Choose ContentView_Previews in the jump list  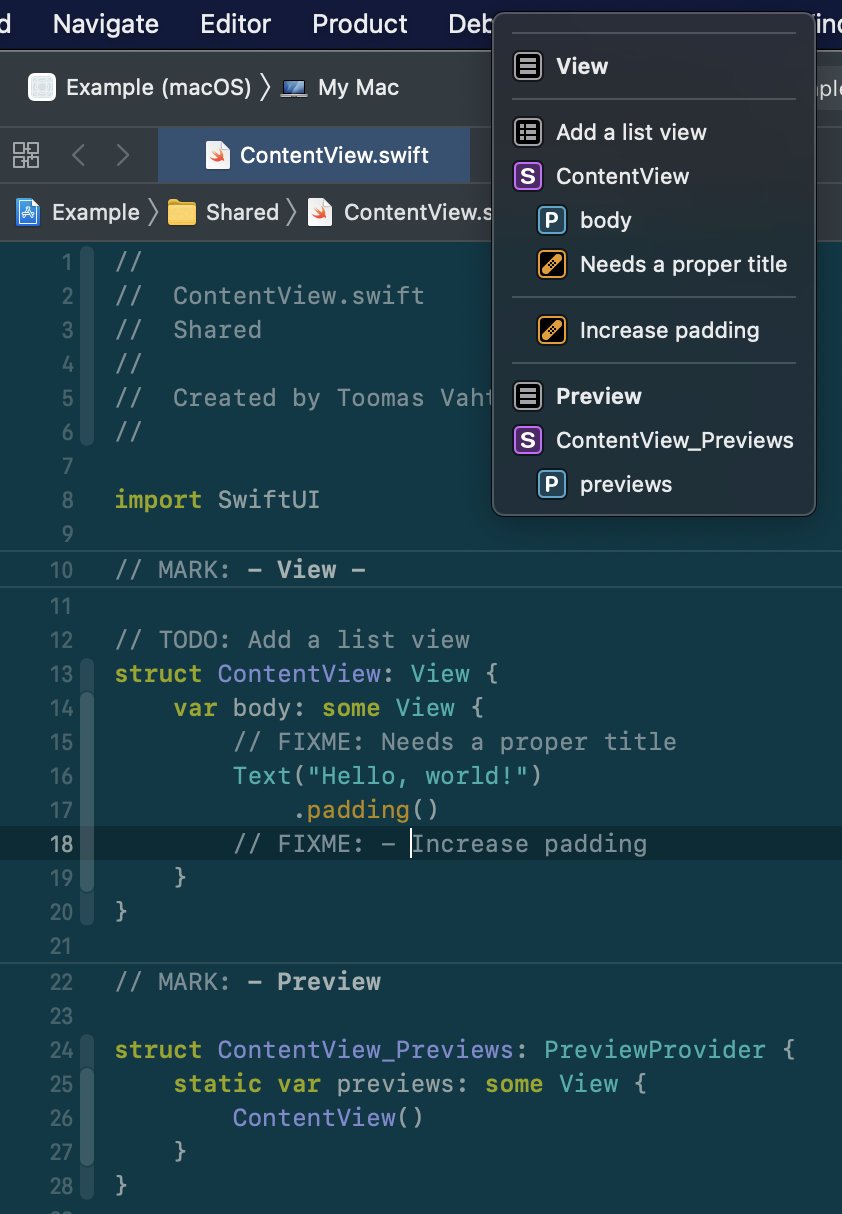click(674, 440)
